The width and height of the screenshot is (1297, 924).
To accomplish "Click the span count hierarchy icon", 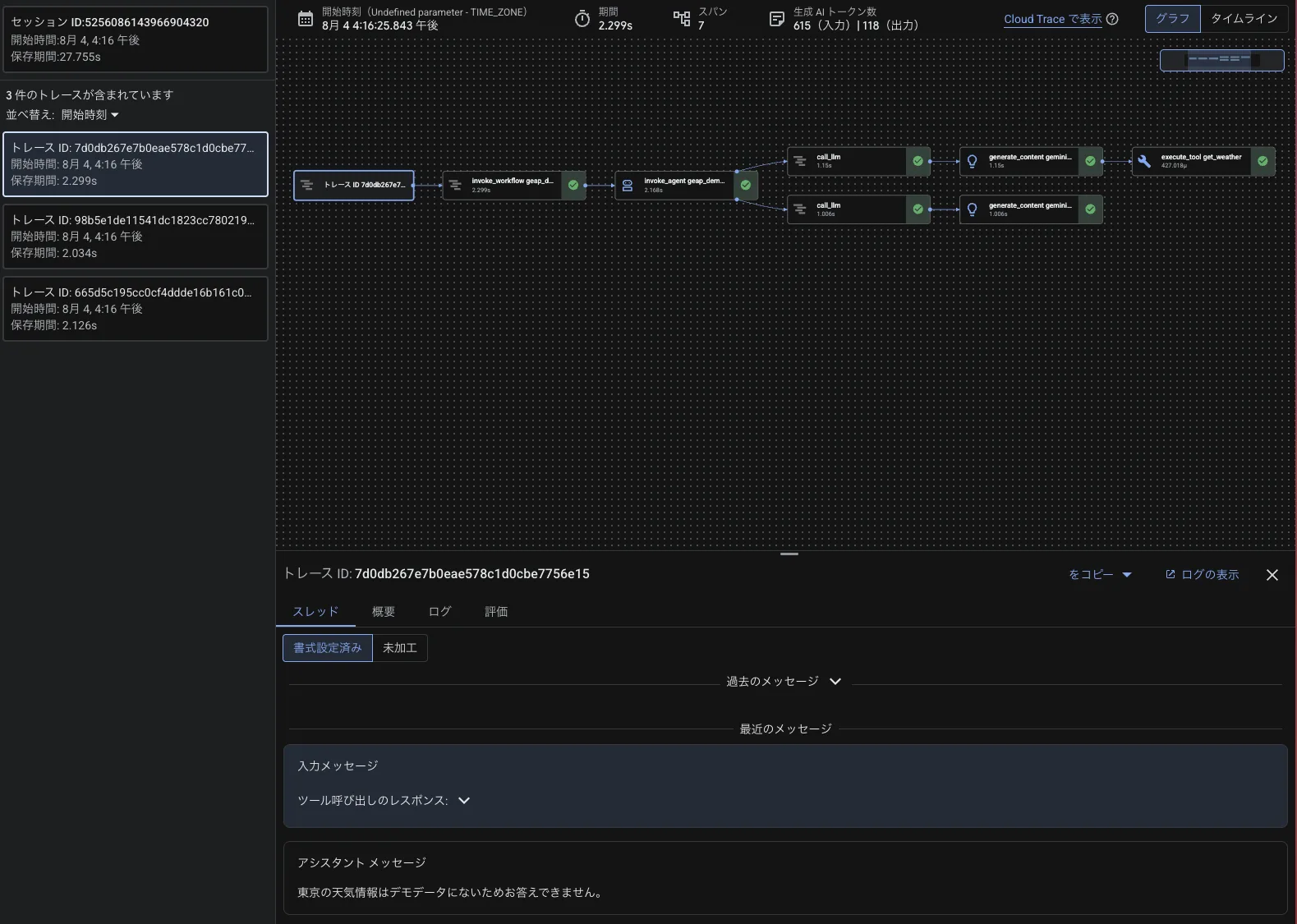I will pyautogui.click(x=682, y=19).
